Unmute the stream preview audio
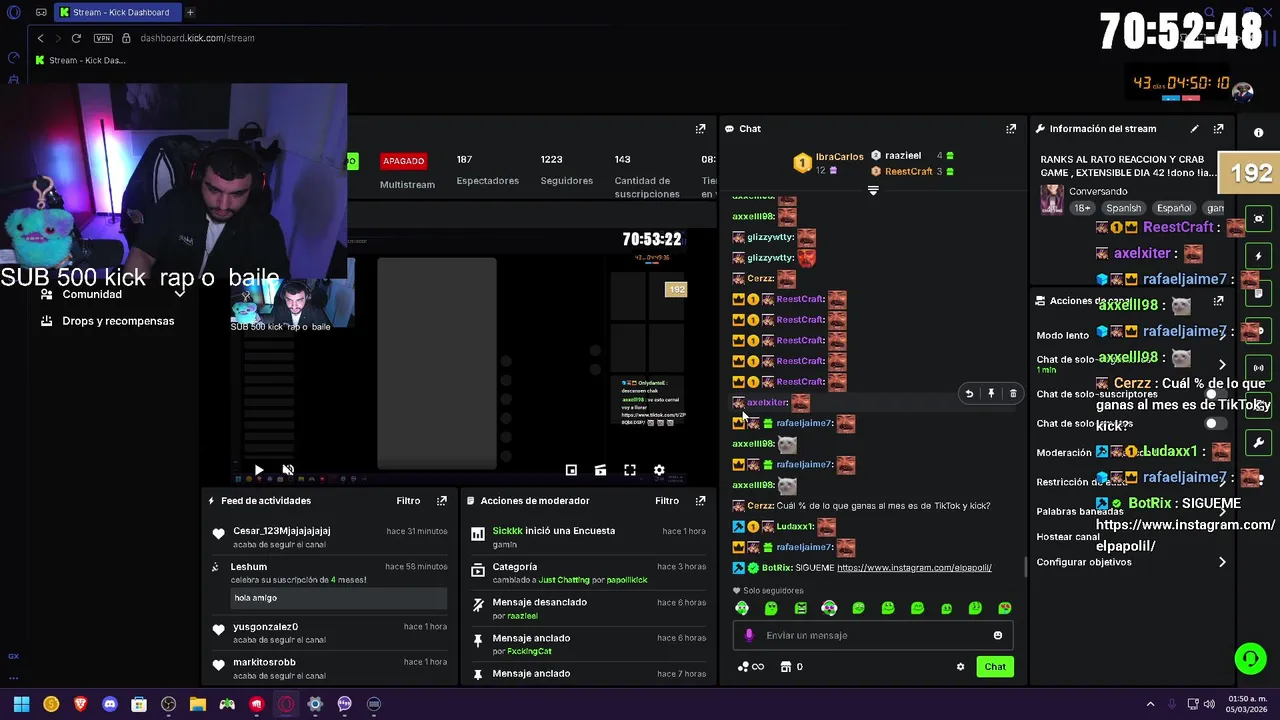This screenshot has width=1280, height=720. click(x=288, y=470)
